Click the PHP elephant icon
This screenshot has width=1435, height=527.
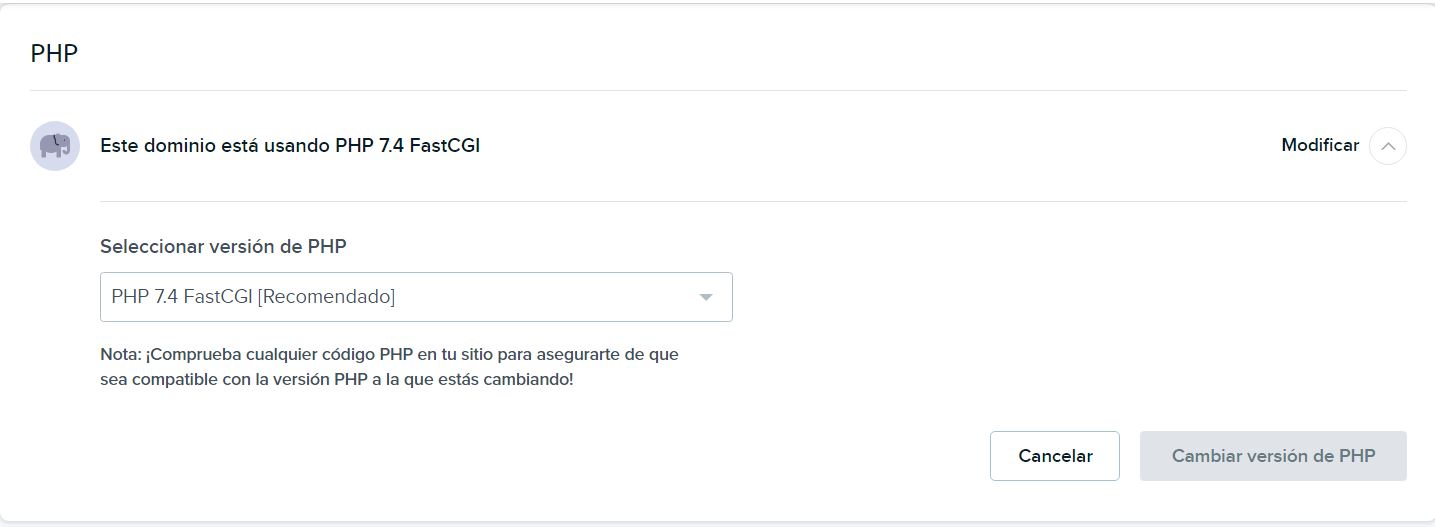pos(55,146)
